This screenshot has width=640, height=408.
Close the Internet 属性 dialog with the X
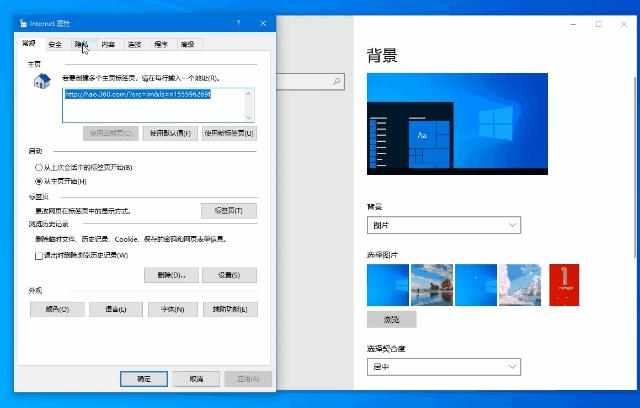(263, 23)
